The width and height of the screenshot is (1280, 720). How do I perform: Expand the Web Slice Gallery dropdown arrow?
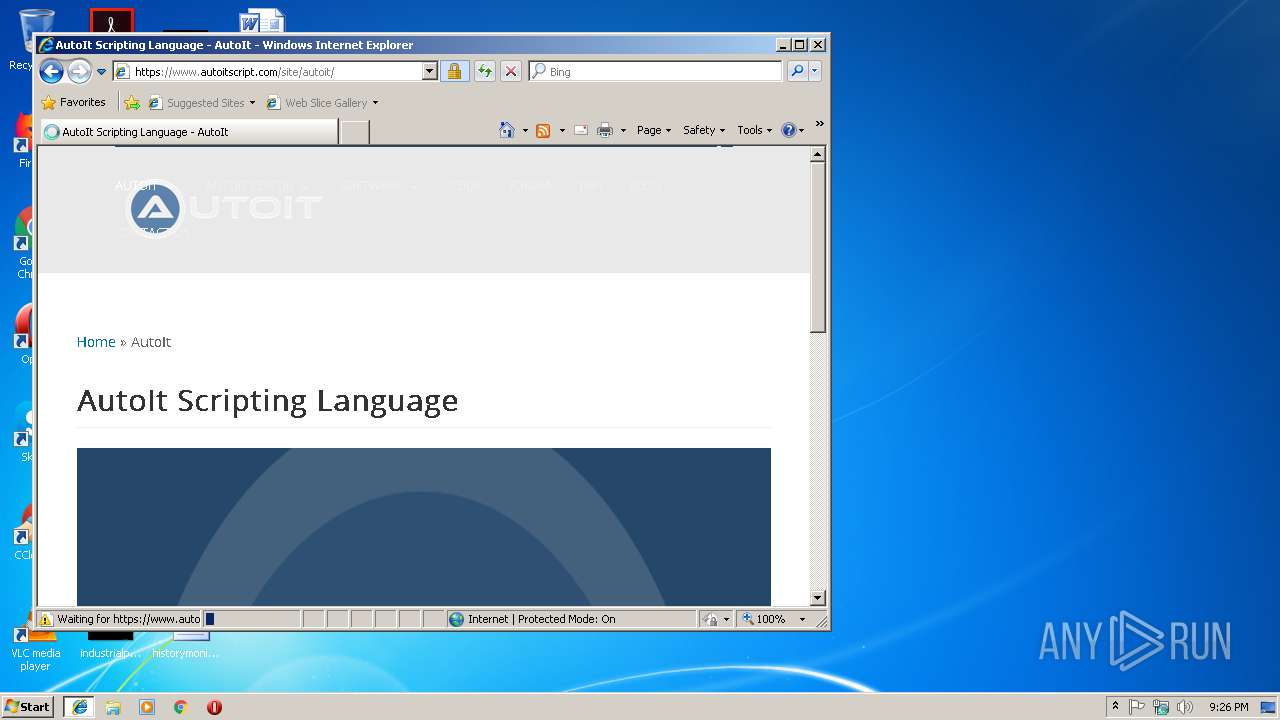point(375,102)
